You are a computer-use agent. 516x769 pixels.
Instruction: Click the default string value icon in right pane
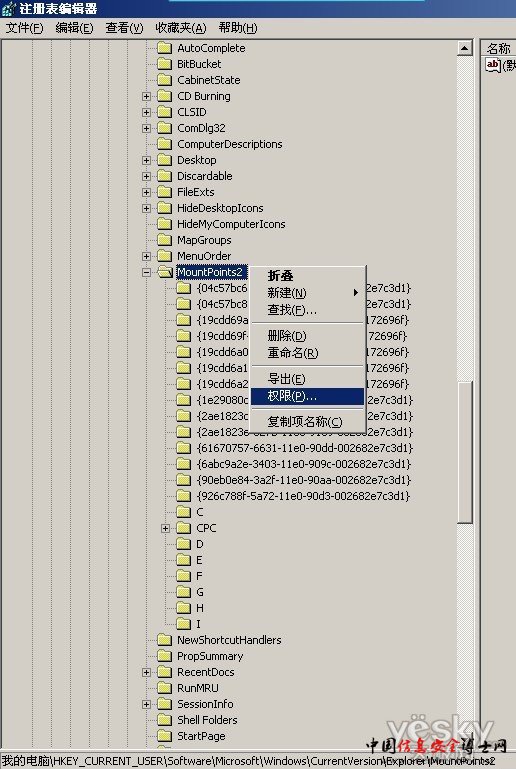point(492,65)
